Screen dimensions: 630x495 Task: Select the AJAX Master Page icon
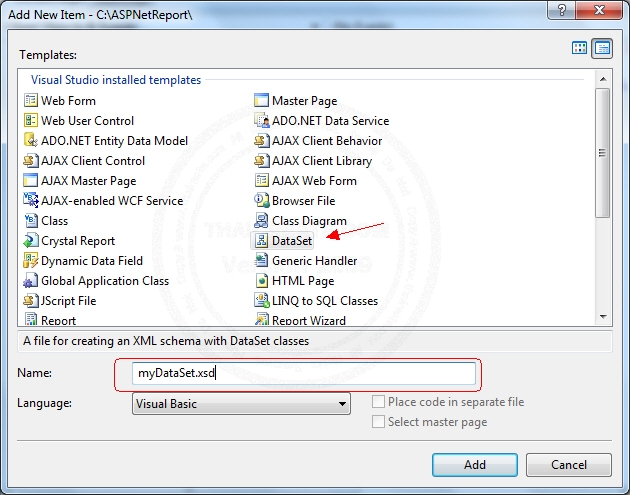click(x=31, y=180)
